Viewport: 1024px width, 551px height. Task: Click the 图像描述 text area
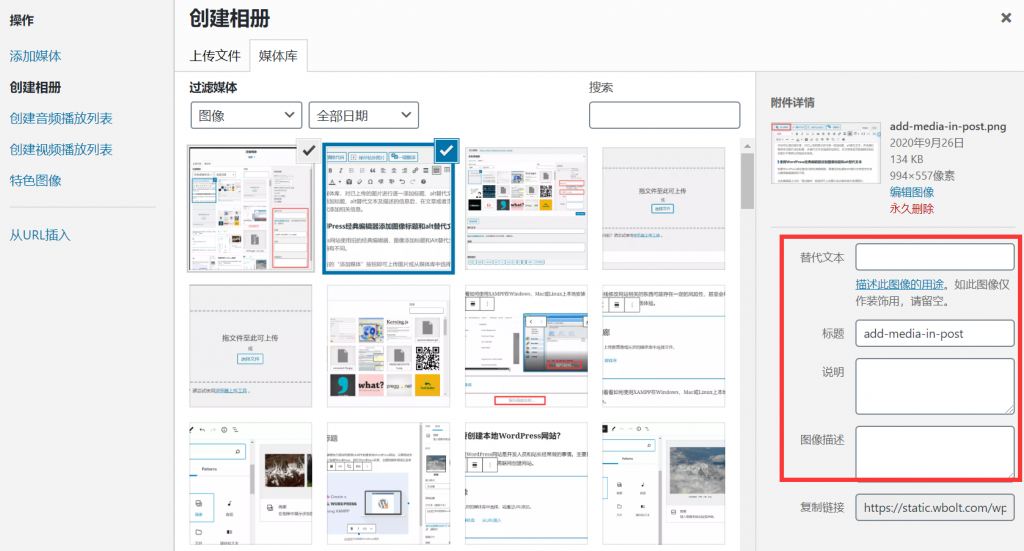tap(935, 452)
